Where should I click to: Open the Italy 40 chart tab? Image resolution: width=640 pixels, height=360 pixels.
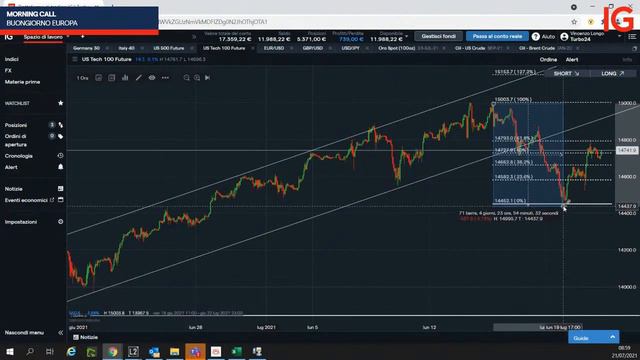click(x=127, y=48)
